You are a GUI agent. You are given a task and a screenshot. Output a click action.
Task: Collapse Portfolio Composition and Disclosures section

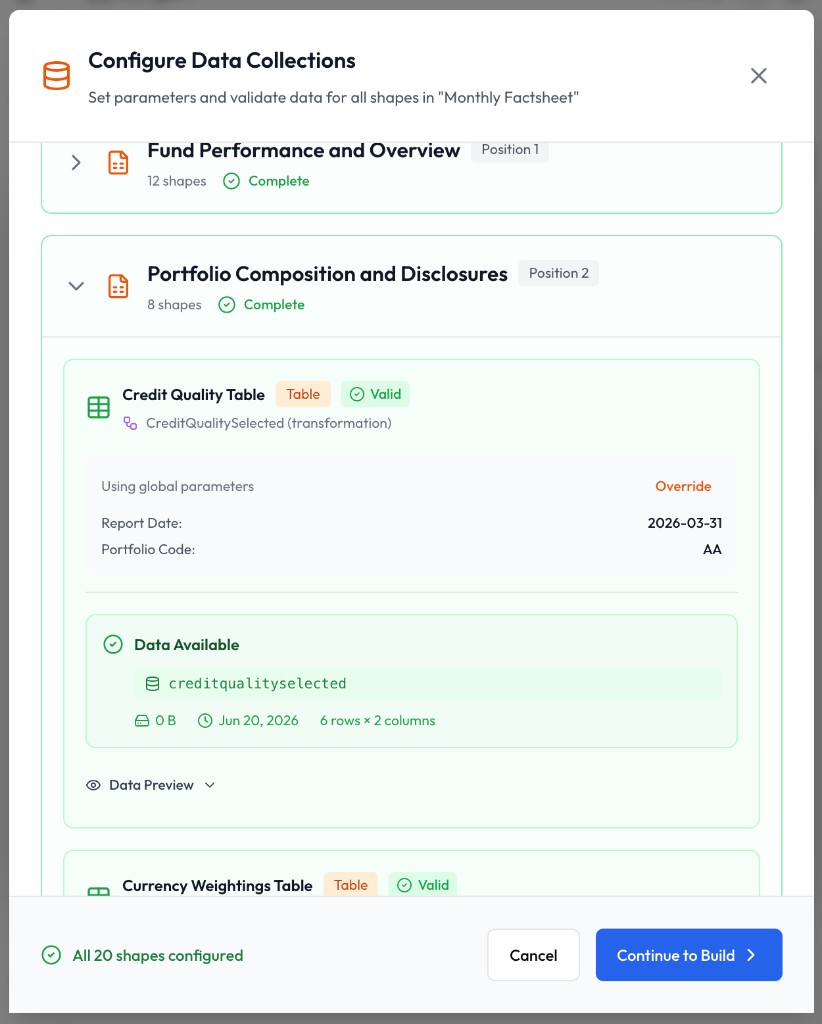76,286
